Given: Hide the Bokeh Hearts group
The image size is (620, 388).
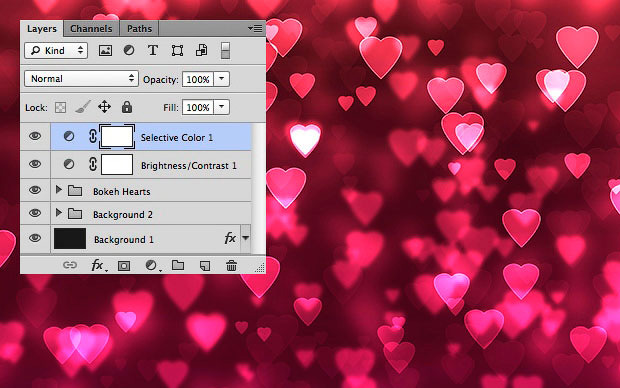Looking at the screenshot, I should pos(35,190).
